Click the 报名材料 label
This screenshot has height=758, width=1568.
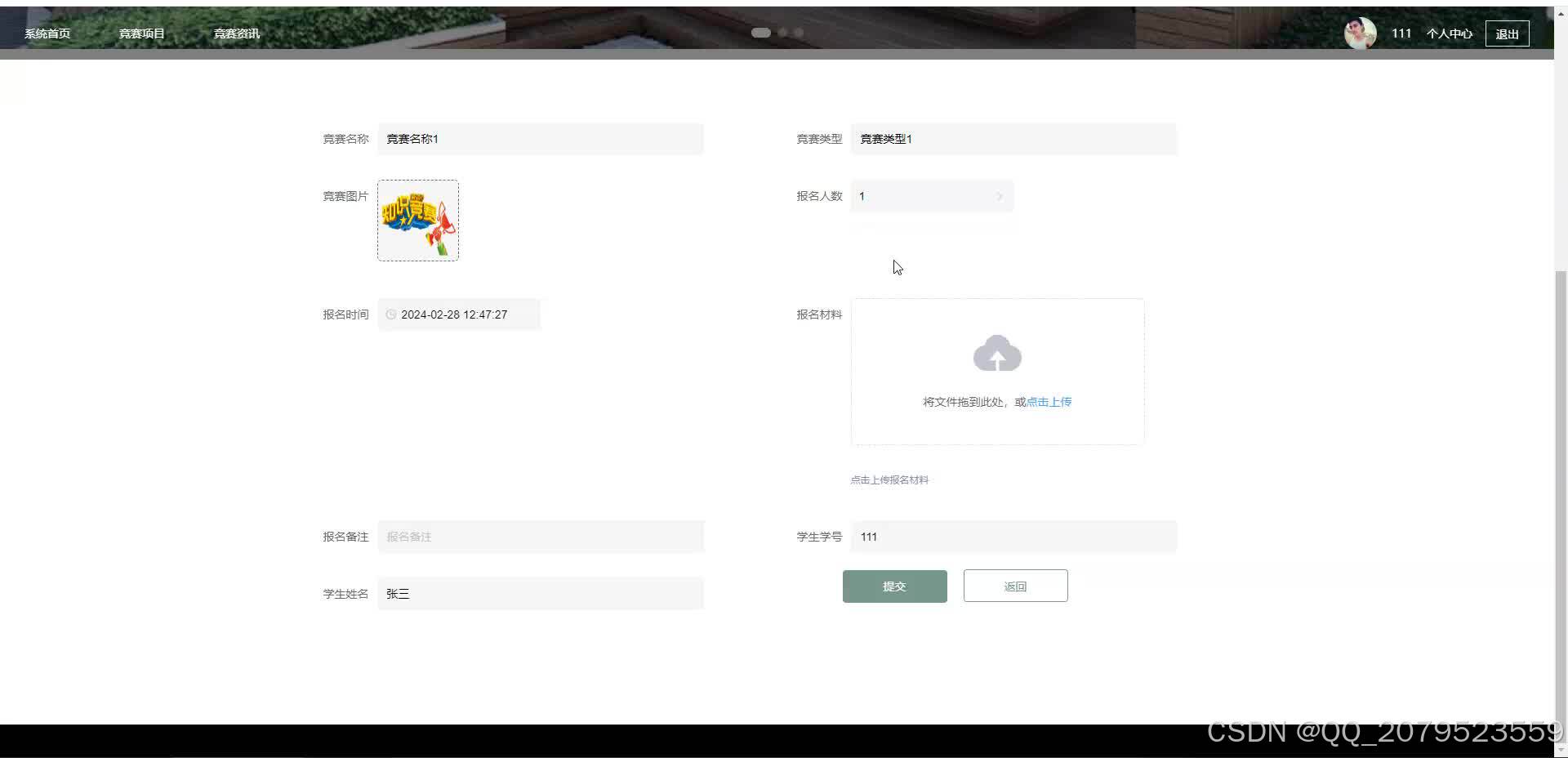point(819,314)
